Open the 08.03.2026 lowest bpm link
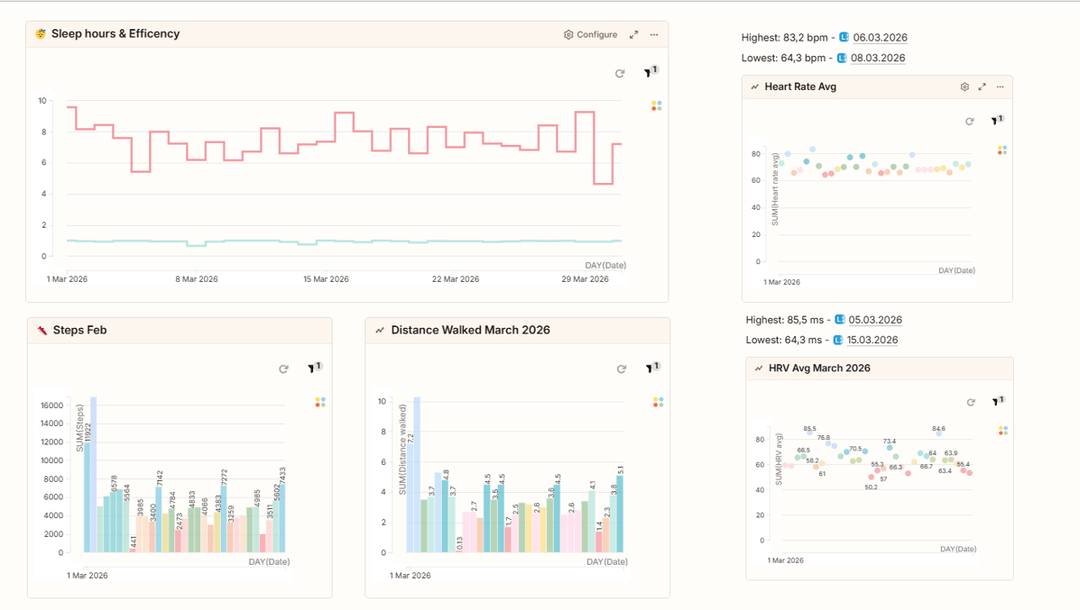This screenshot has height=610, width=1080. [878, 58]
